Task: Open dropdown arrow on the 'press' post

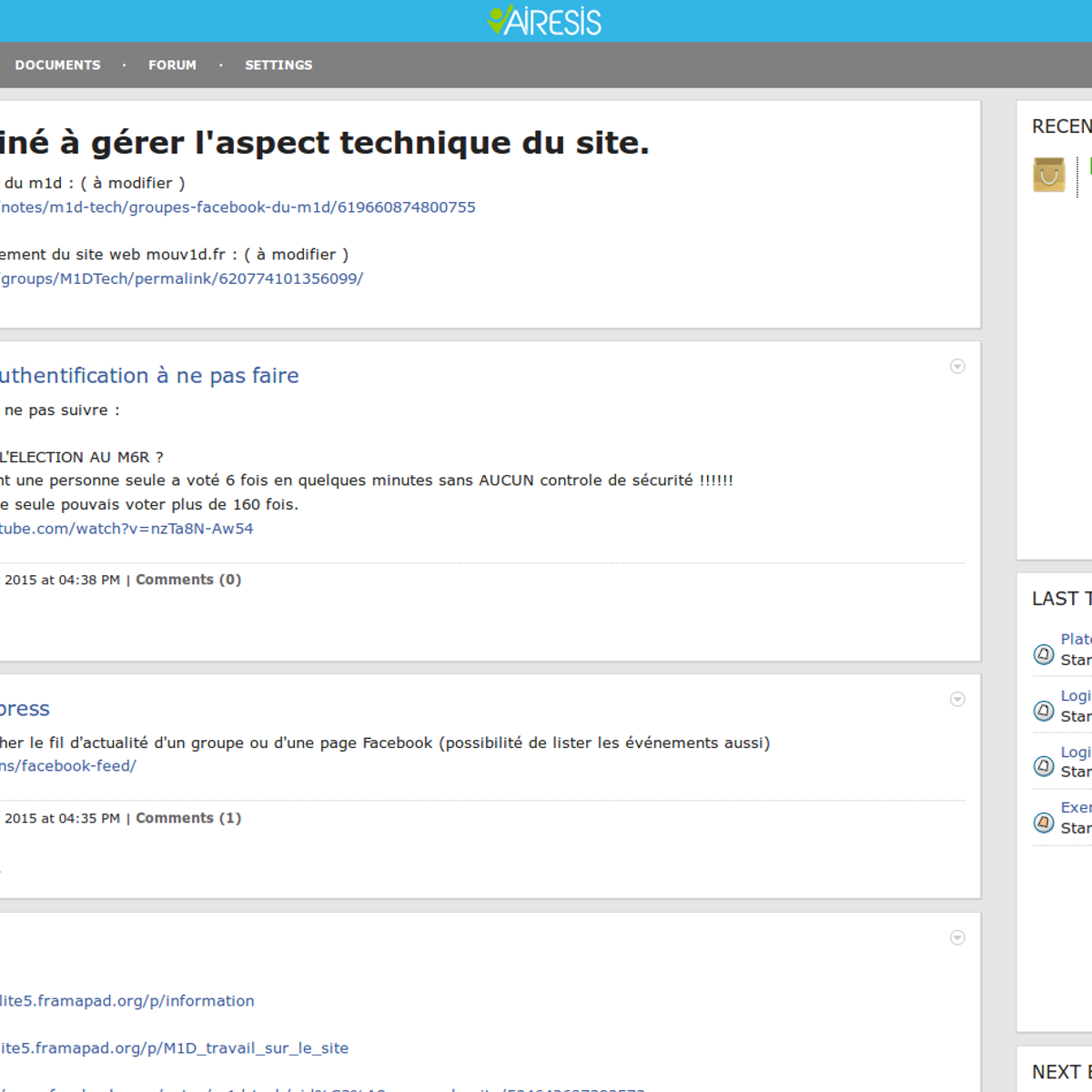Action: (x=957, y=699)
